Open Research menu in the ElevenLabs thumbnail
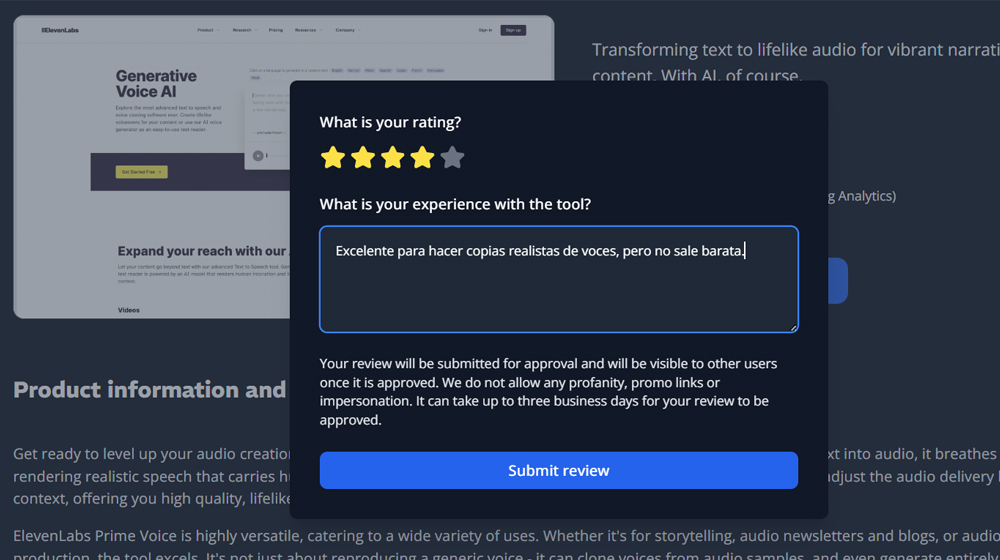The width and height of the screenshot is (1000, 560). (244, 30)
